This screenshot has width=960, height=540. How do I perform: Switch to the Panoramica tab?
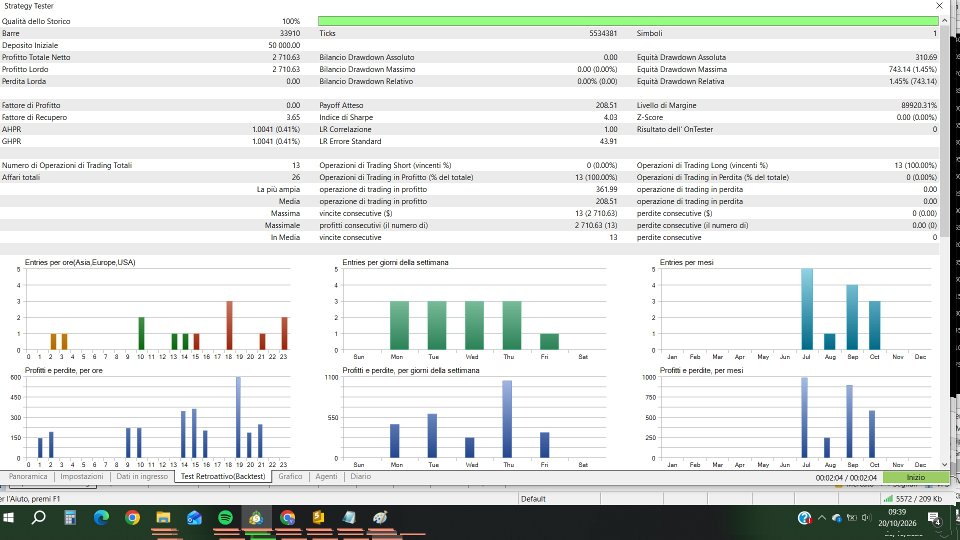pyautogui.click(x=28, y=476)
